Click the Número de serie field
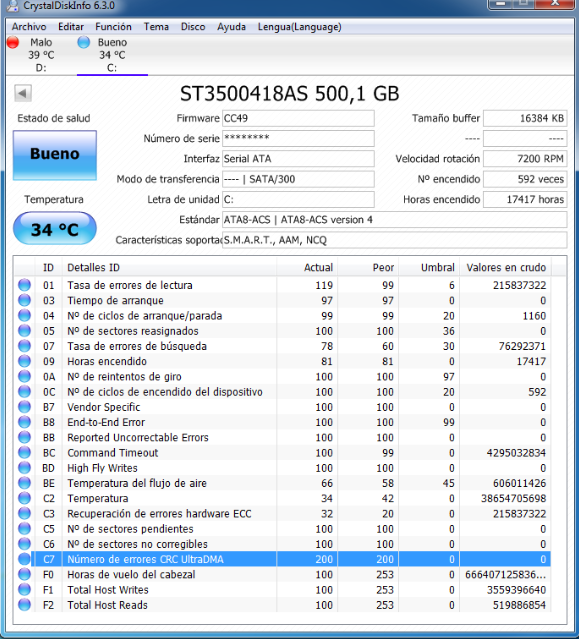 (298, 139)
